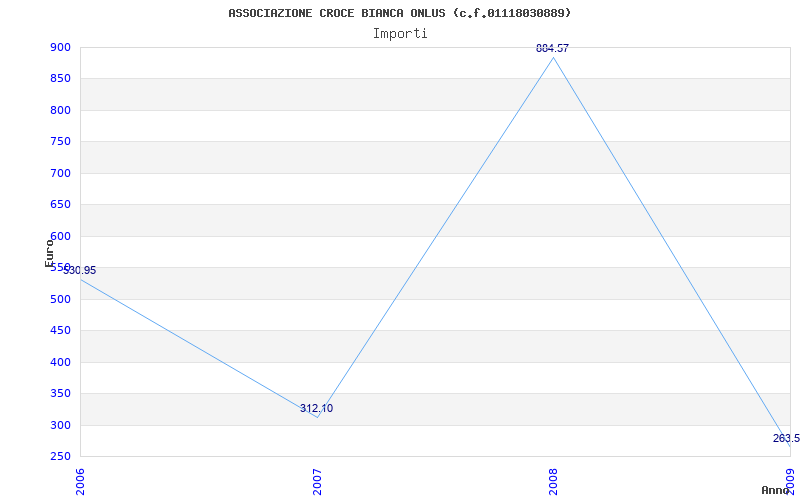Click the 2007 x-axis year label

pos(317,482)
